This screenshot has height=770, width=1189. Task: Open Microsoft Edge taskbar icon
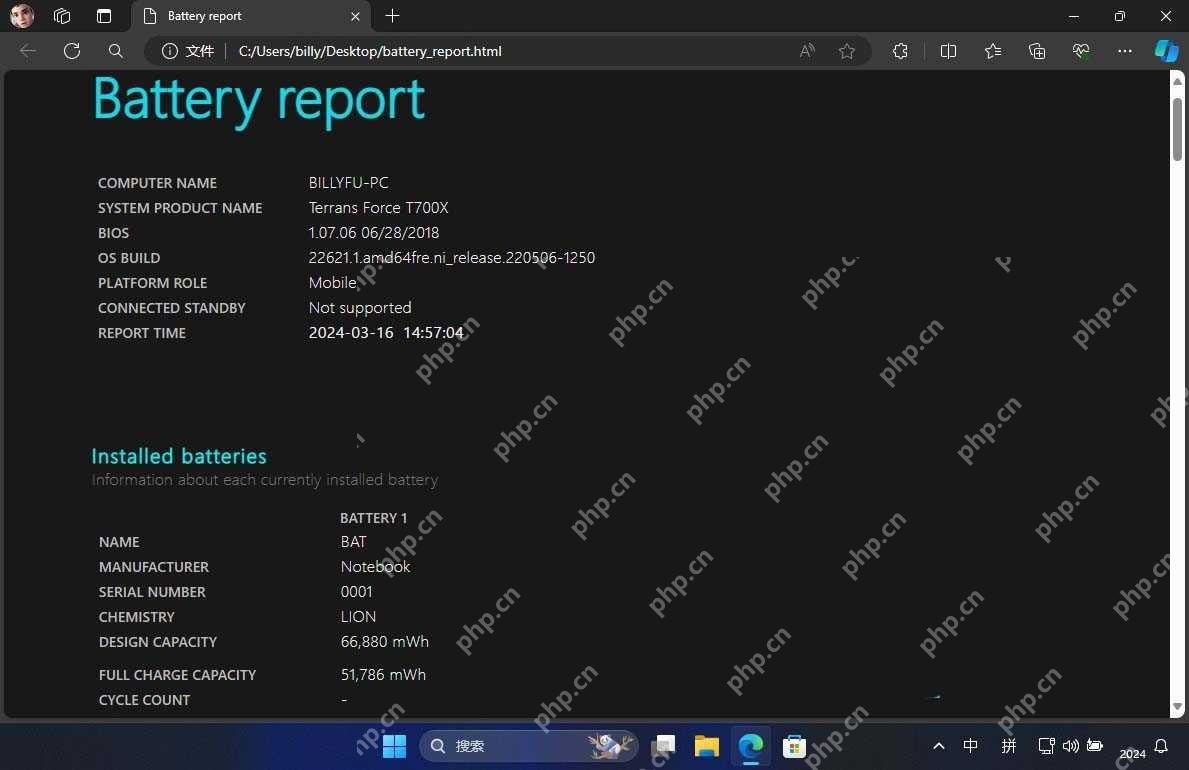click(x=751, y=746)
